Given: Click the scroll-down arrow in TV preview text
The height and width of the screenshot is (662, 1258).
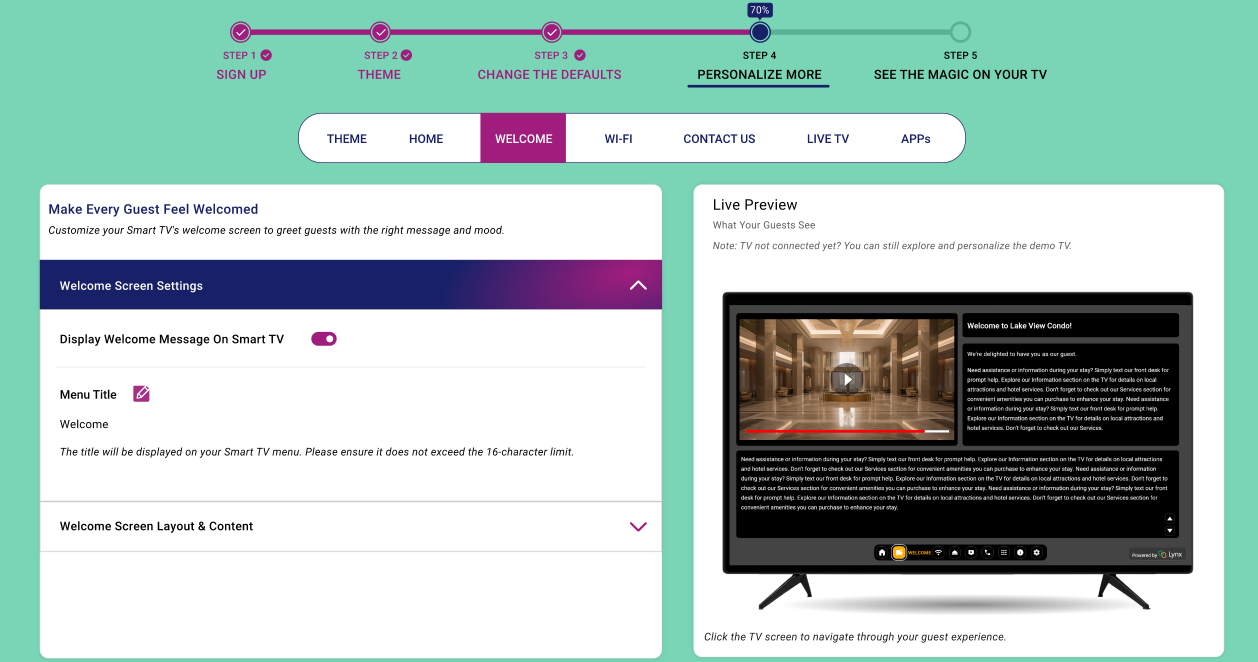Looking at the screenshot, I should point(1170,531).
